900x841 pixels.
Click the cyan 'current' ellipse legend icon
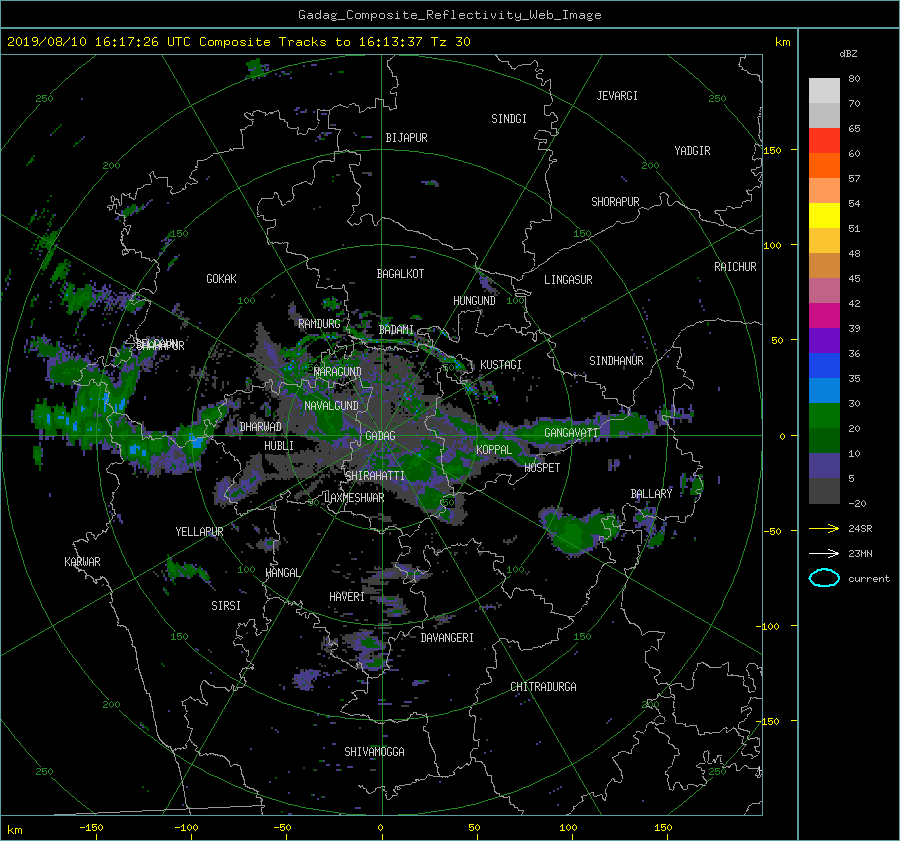[x=824, y=578]
